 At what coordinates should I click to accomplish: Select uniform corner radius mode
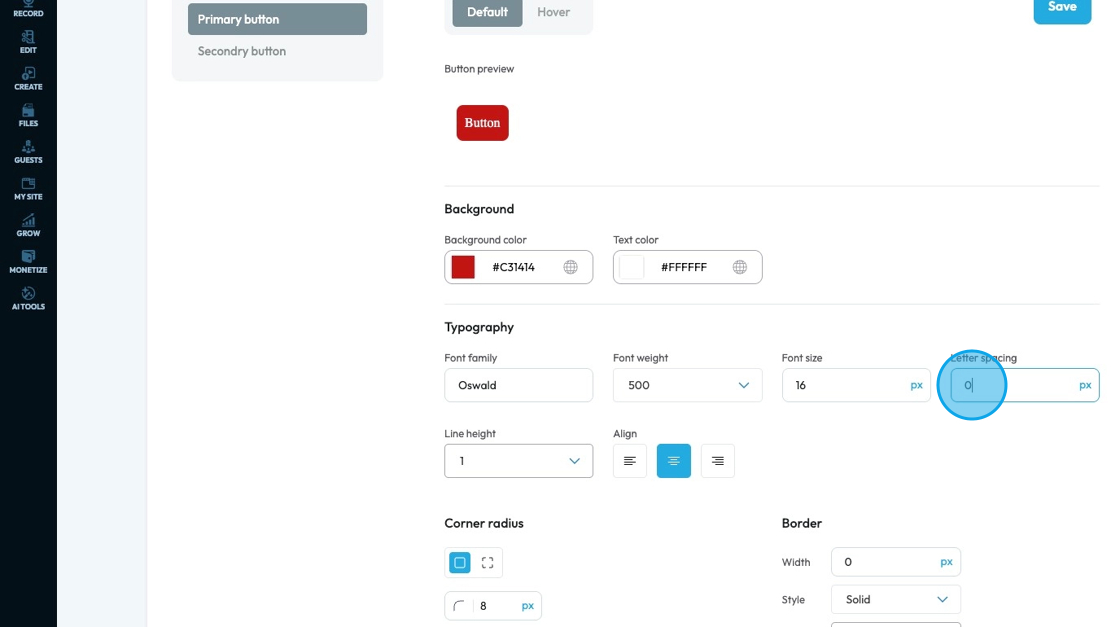[460, 563]
